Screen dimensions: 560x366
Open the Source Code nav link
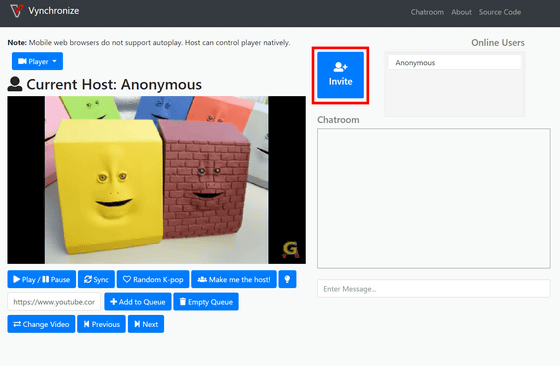[x=500, y=12]
